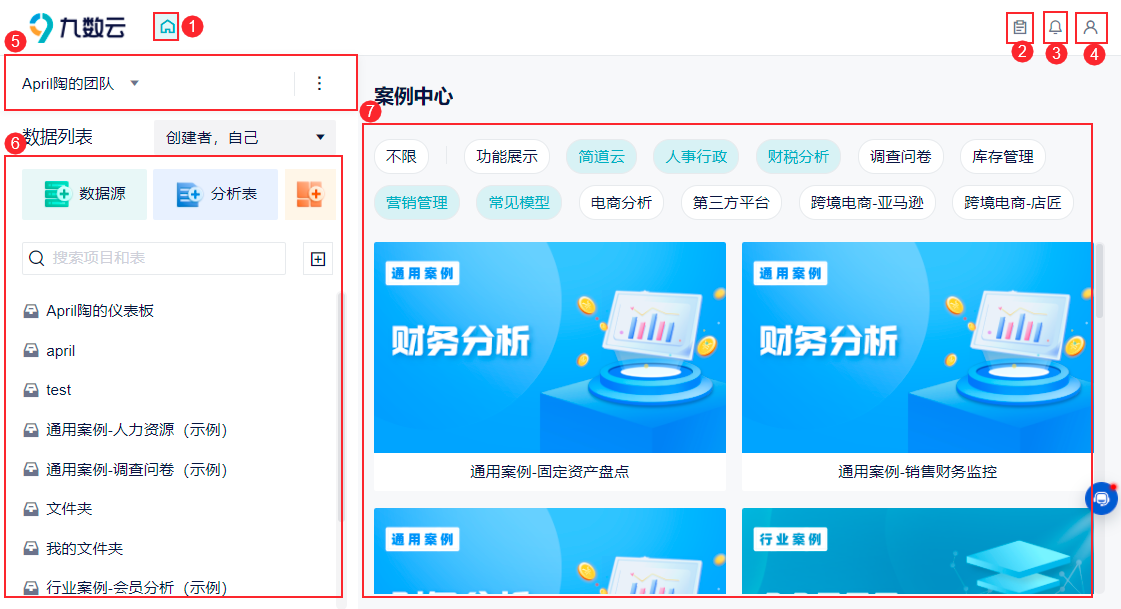Open the 行业案例 card in second row

click(917, 551)
